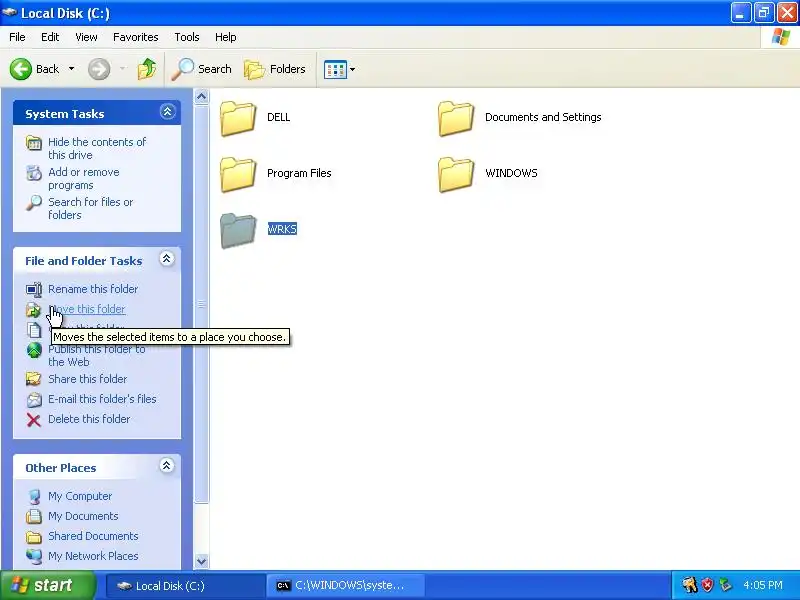
Task: Click the green Back arrow button
Action: tap(21, 69)
